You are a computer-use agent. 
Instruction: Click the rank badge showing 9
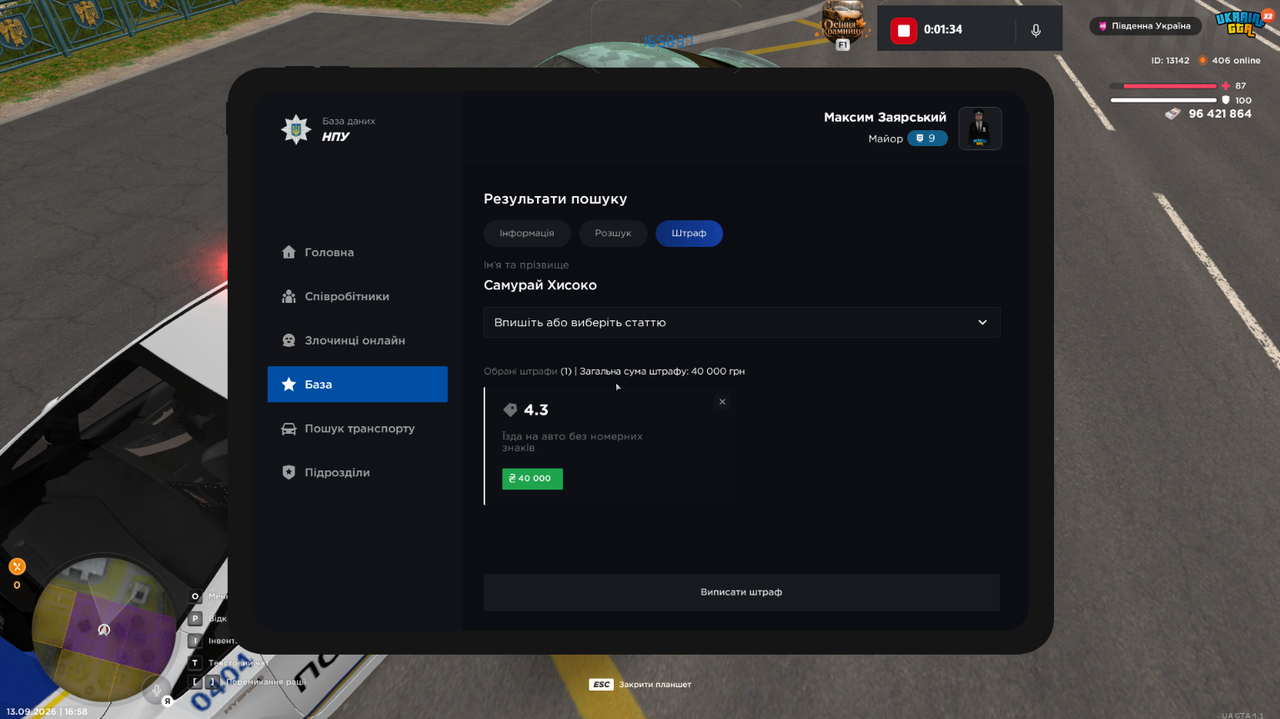[x=927, y=139]
